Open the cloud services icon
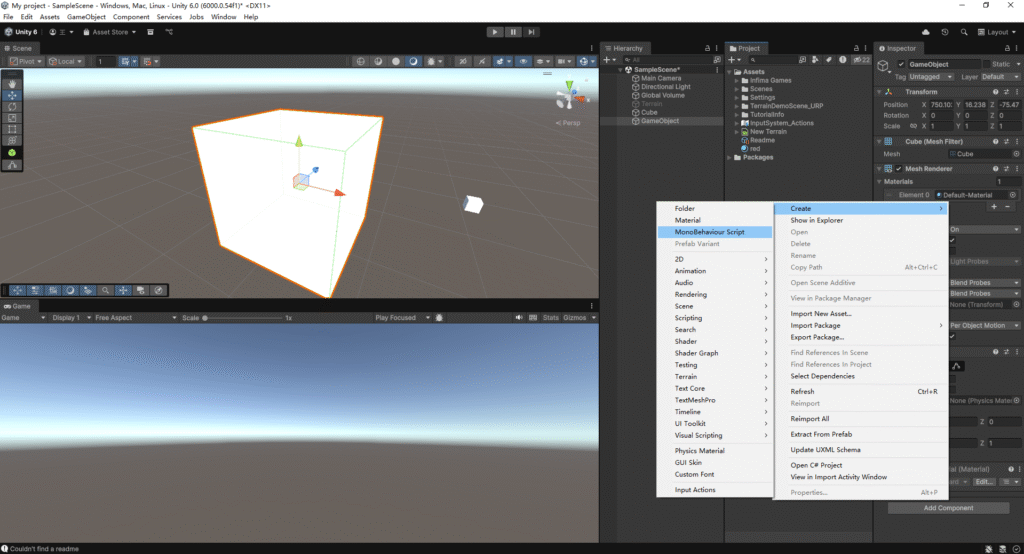Viewport: 1024px width, 554px height. (x=925, y=32)
